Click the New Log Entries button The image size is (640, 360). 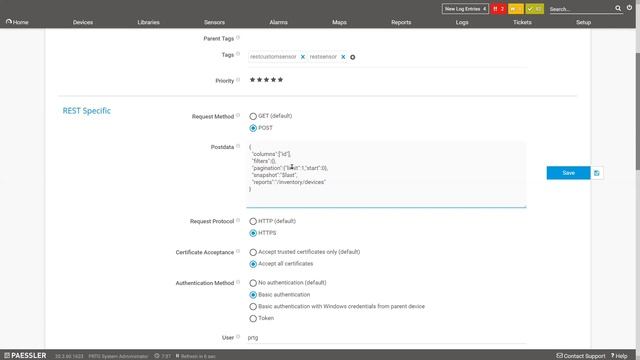click(465, 9)
